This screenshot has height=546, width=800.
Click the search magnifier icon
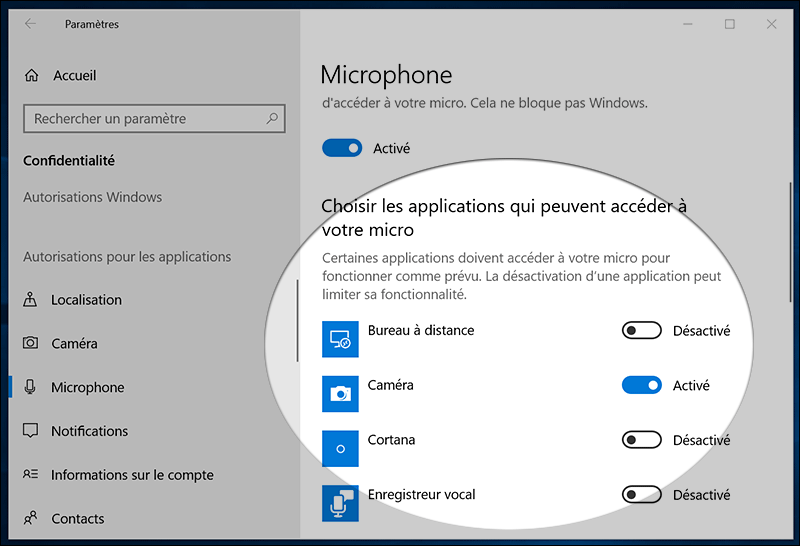(272, 118)
